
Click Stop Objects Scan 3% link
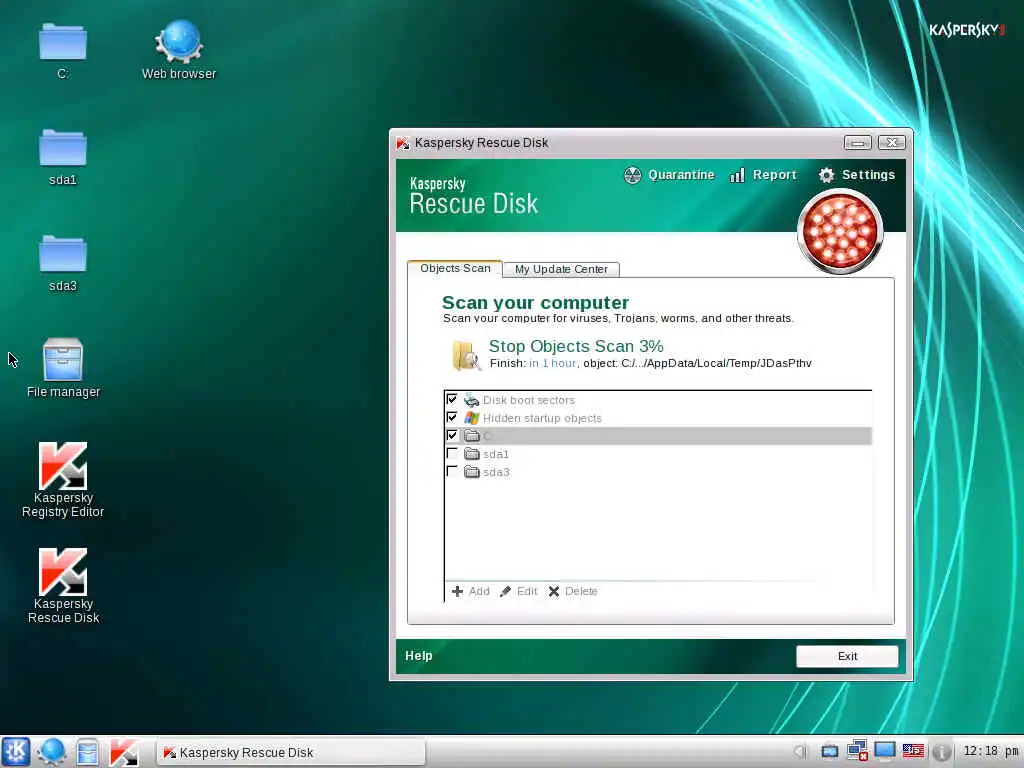576,346
